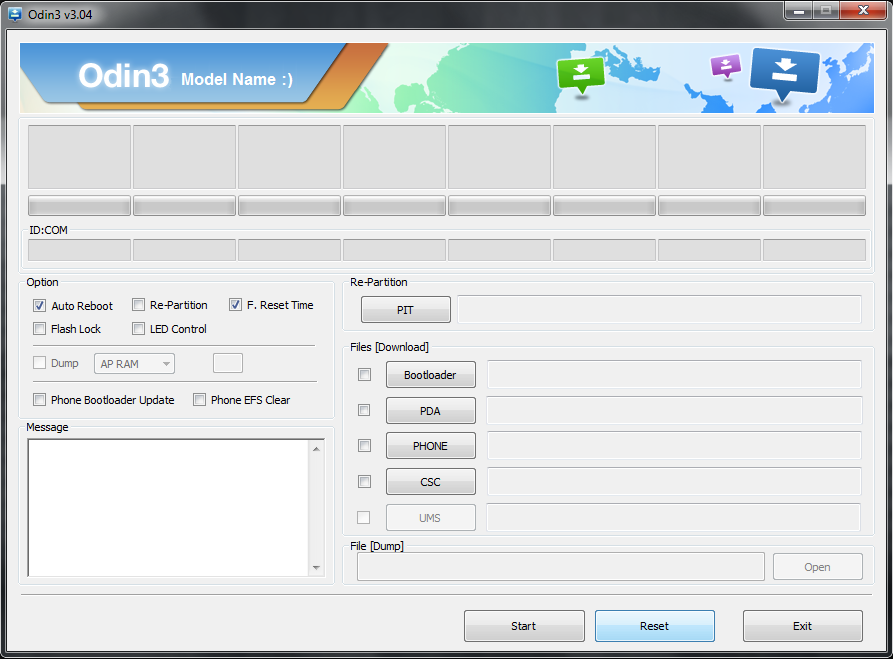Click Message scrollbar down arrow

point(316,567)
